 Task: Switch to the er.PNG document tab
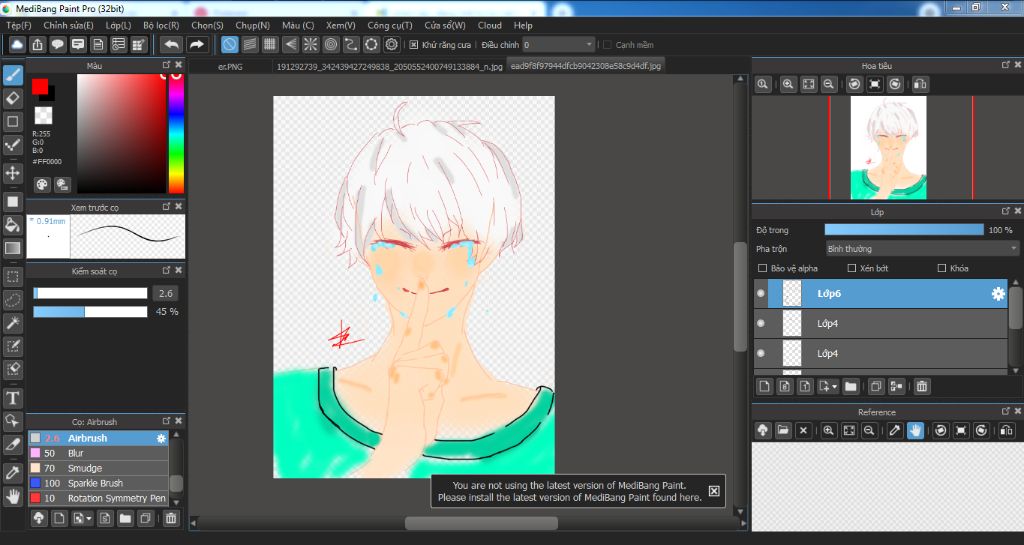tap(231, 67)
